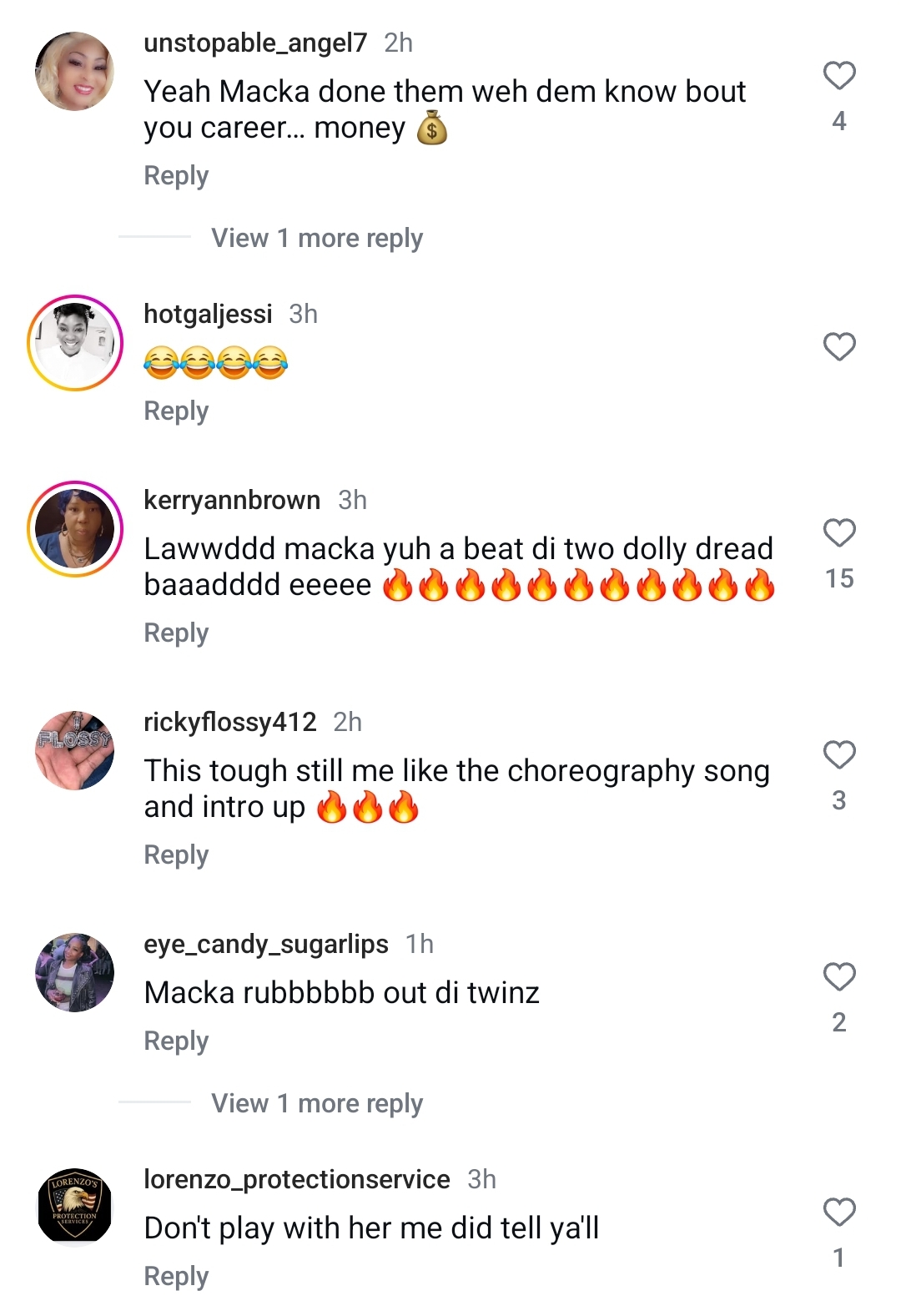Viewport: 901px width, 1316px height.
Task: Open lorenzo_protectionservice's eagle logo avatar
Action: click(75, 1207)
